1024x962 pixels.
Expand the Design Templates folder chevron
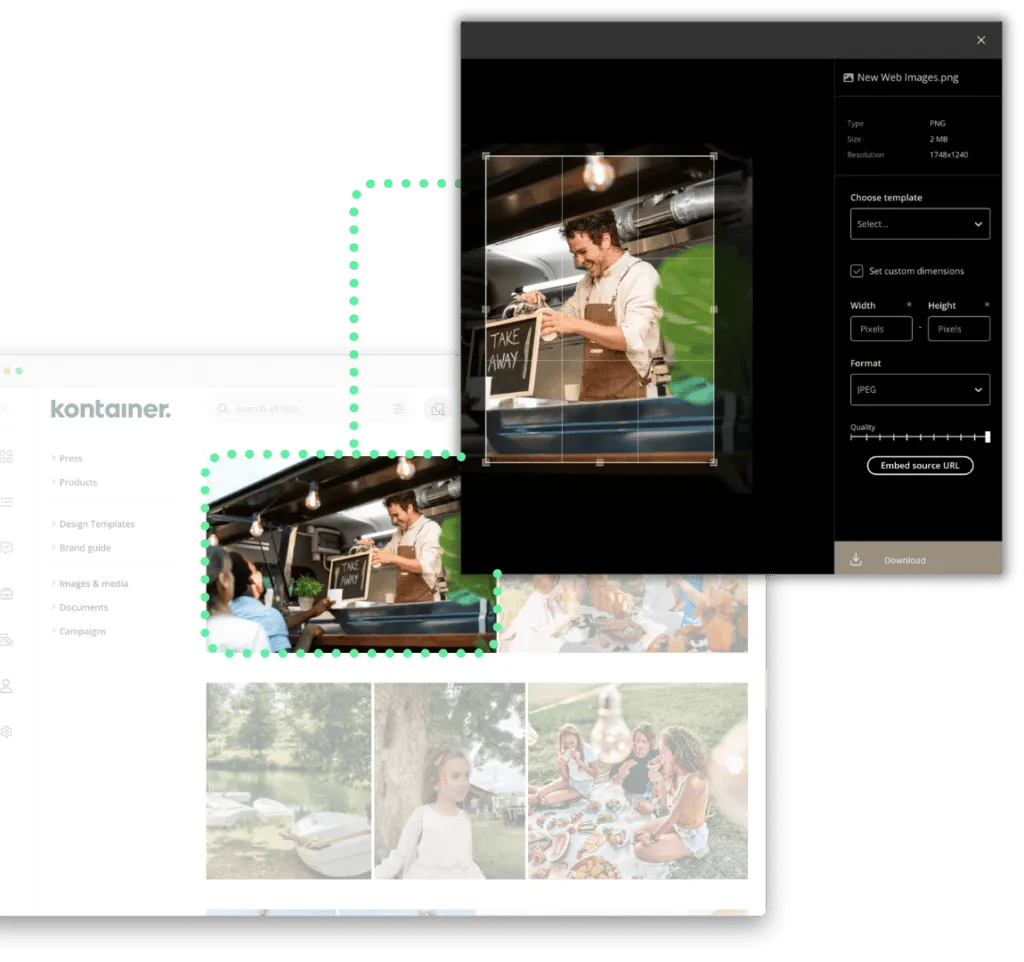54,524
